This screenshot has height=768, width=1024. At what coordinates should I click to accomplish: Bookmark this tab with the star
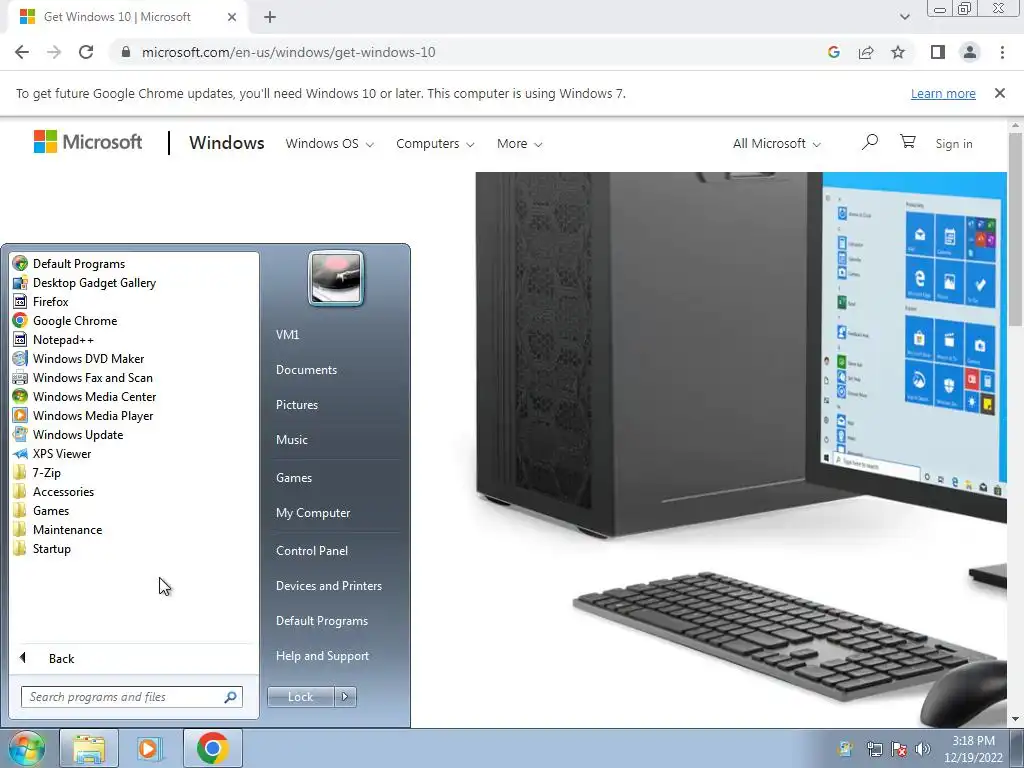898,52
